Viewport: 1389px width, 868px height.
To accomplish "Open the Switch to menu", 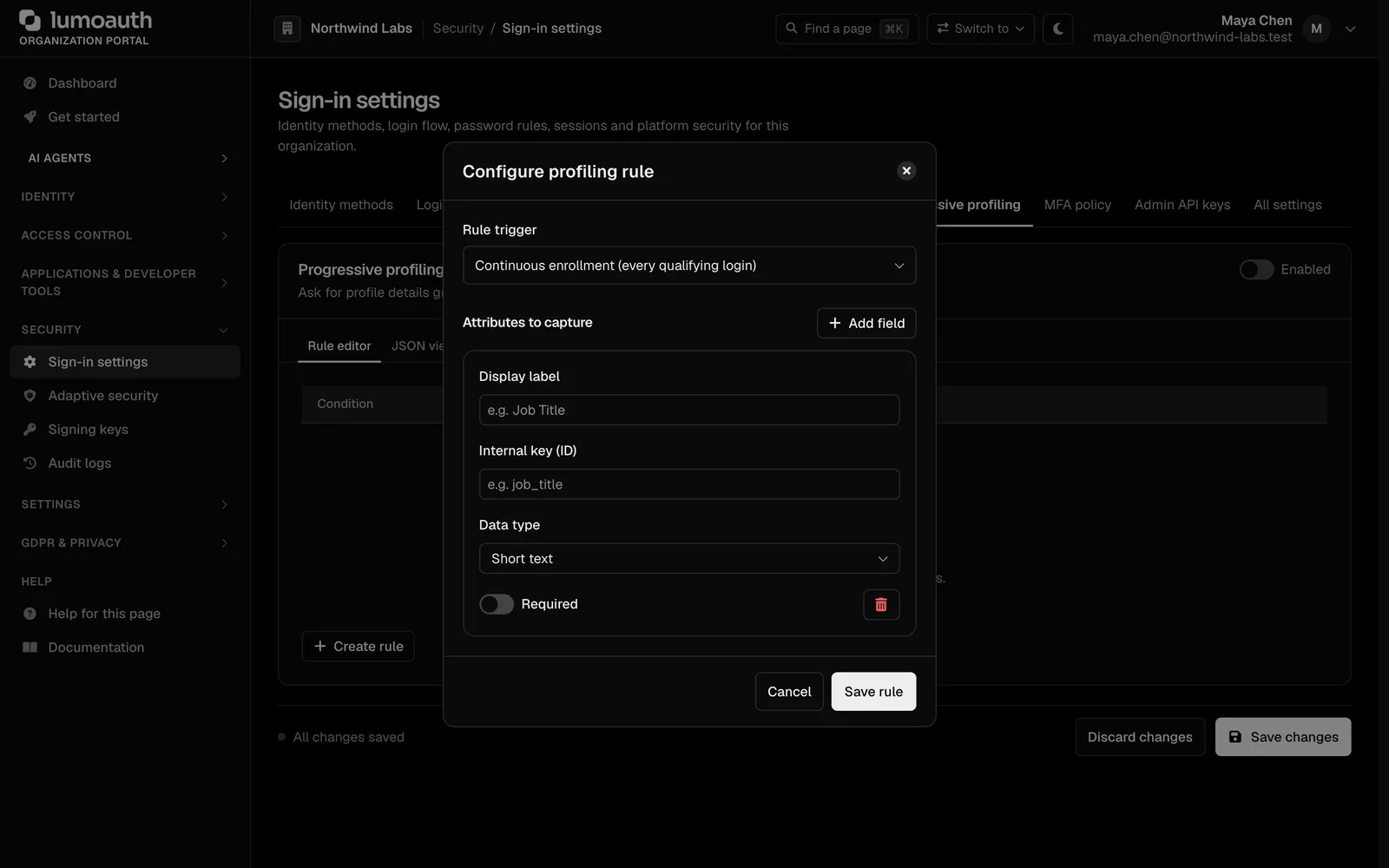I will point(980,29).
